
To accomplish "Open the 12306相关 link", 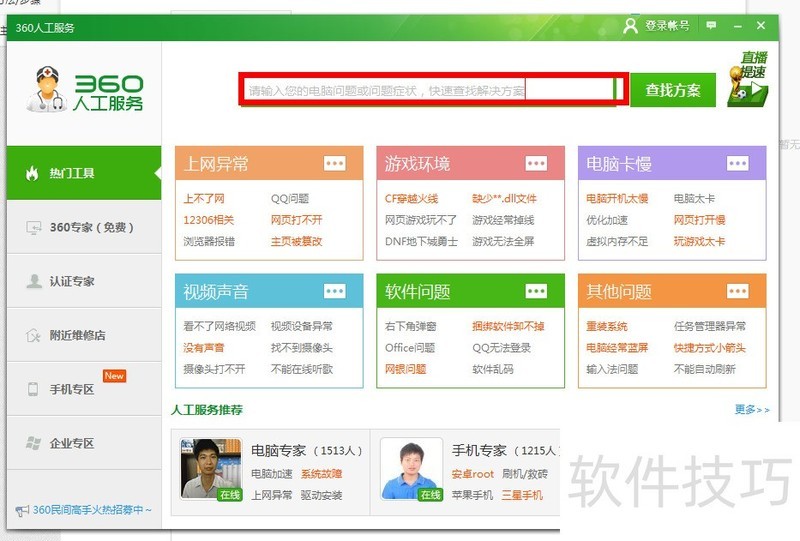I will [208, 220].
